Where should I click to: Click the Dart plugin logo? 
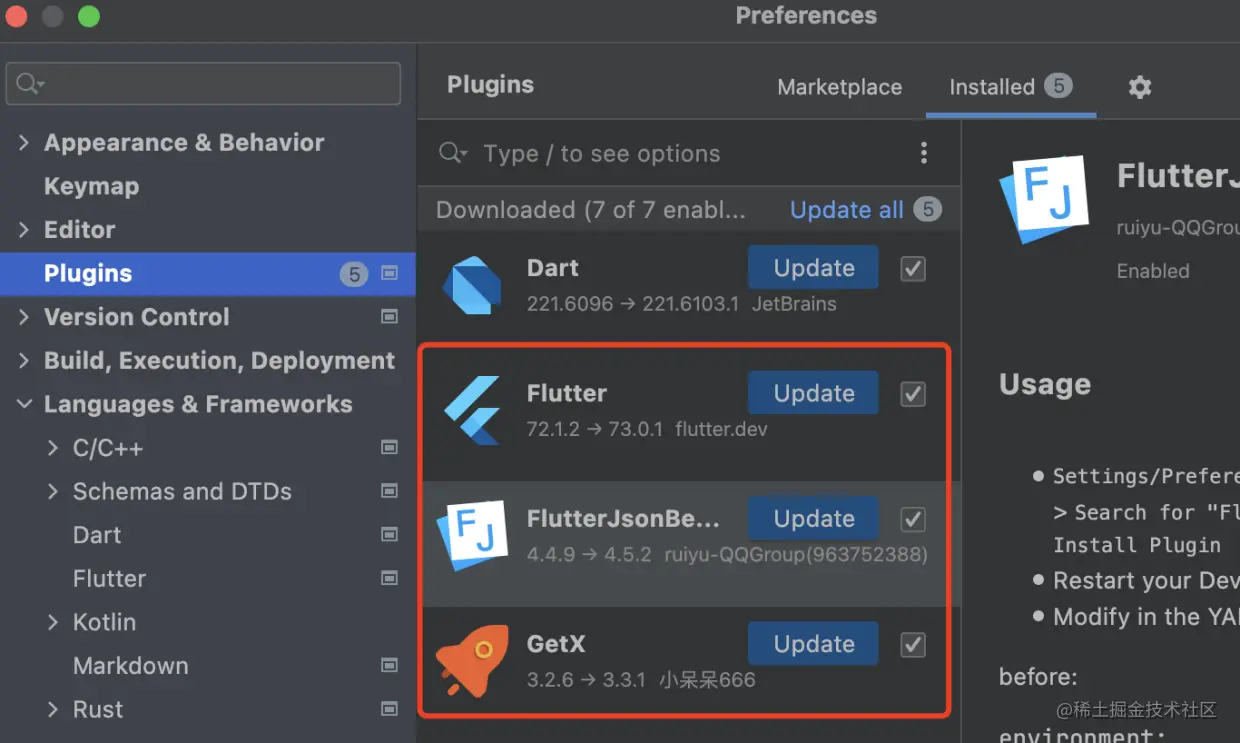tap(472, 286)
